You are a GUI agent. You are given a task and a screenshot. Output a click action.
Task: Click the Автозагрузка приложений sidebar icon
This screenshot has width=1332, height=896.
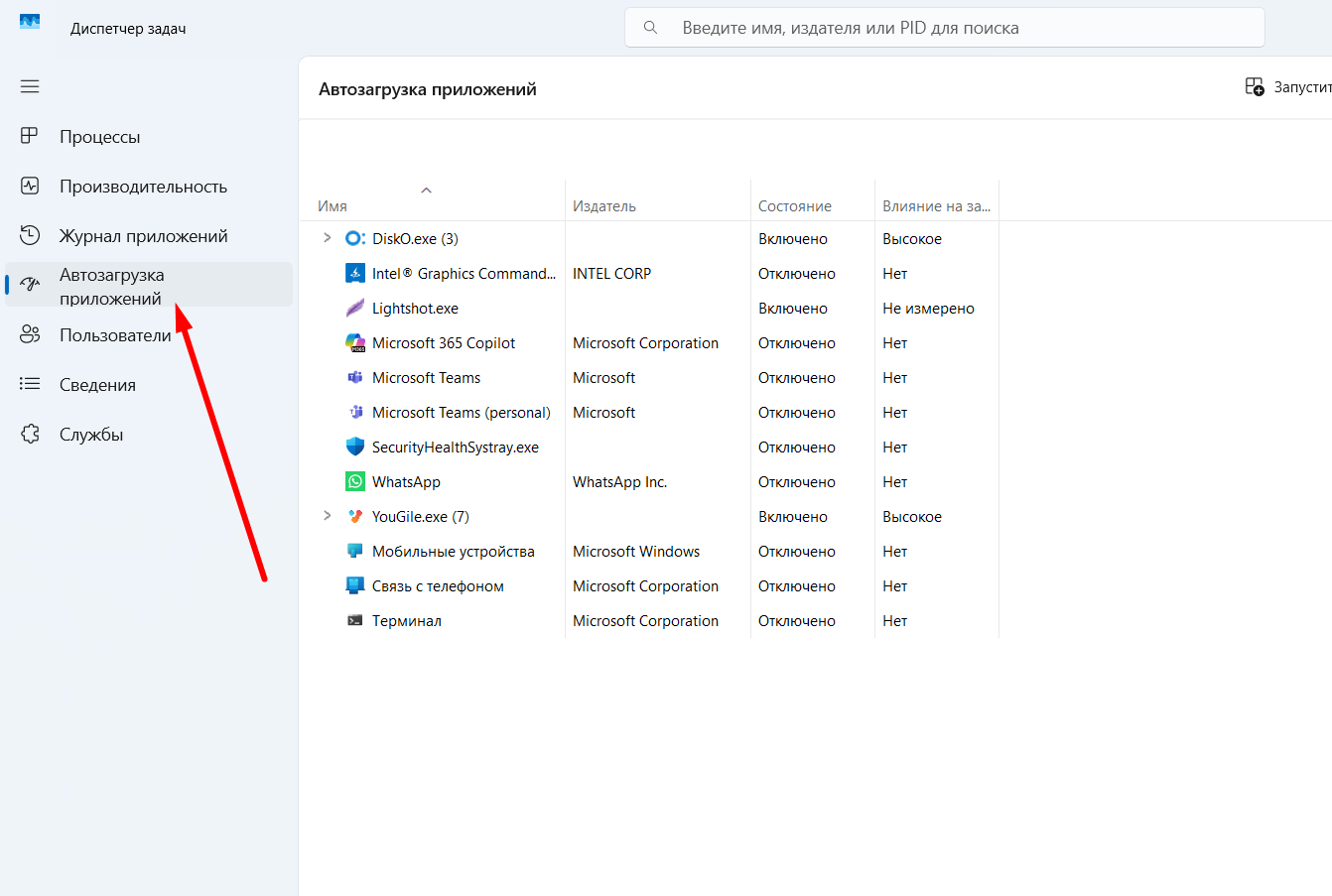tap(30, 285)
